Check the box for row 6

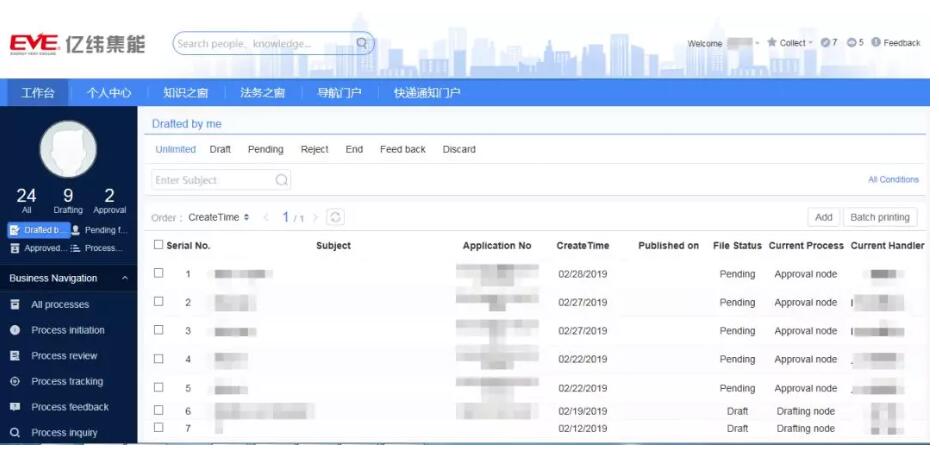pos(158,410)
